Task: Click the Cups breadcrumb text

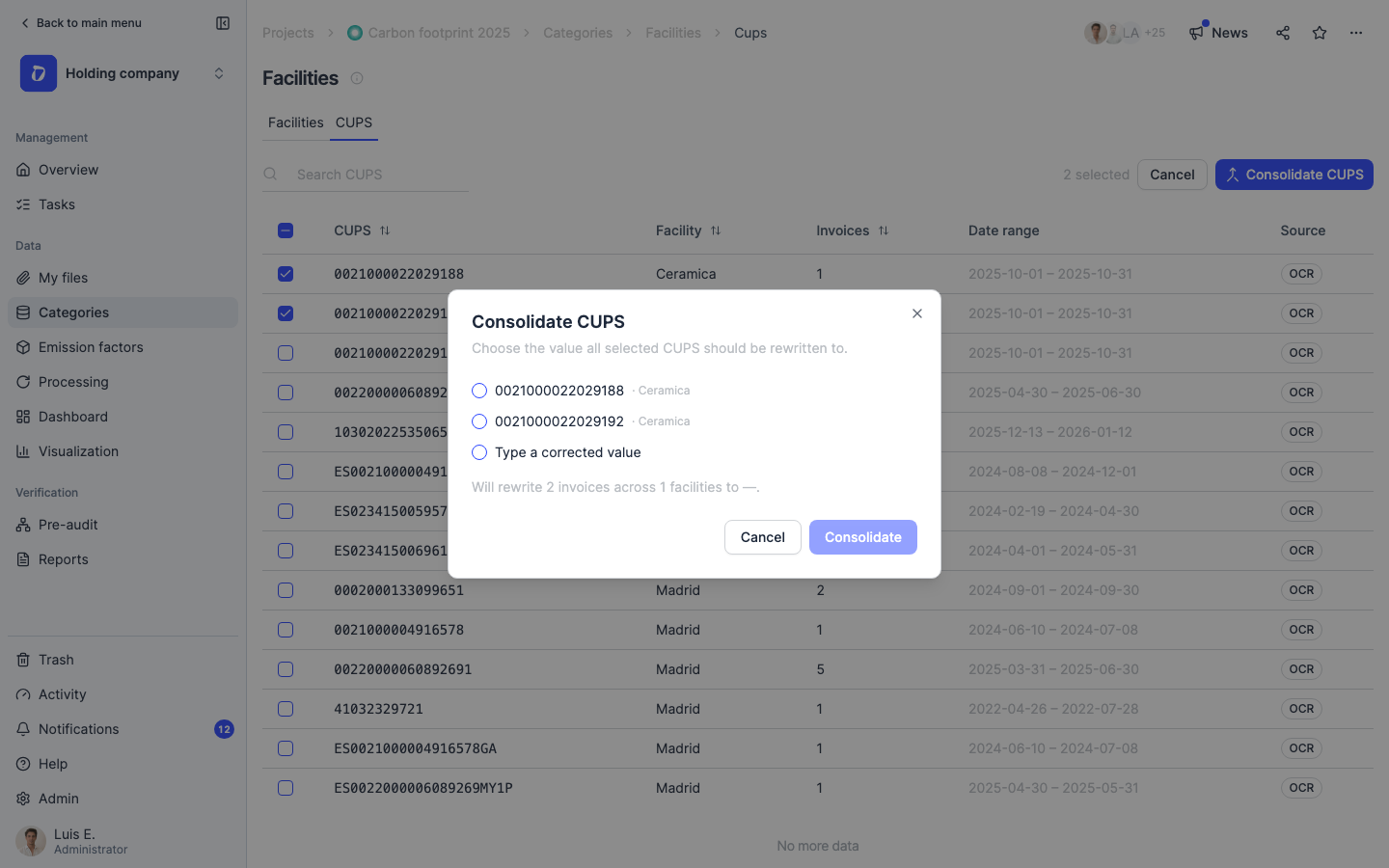Action: (750, 33)
